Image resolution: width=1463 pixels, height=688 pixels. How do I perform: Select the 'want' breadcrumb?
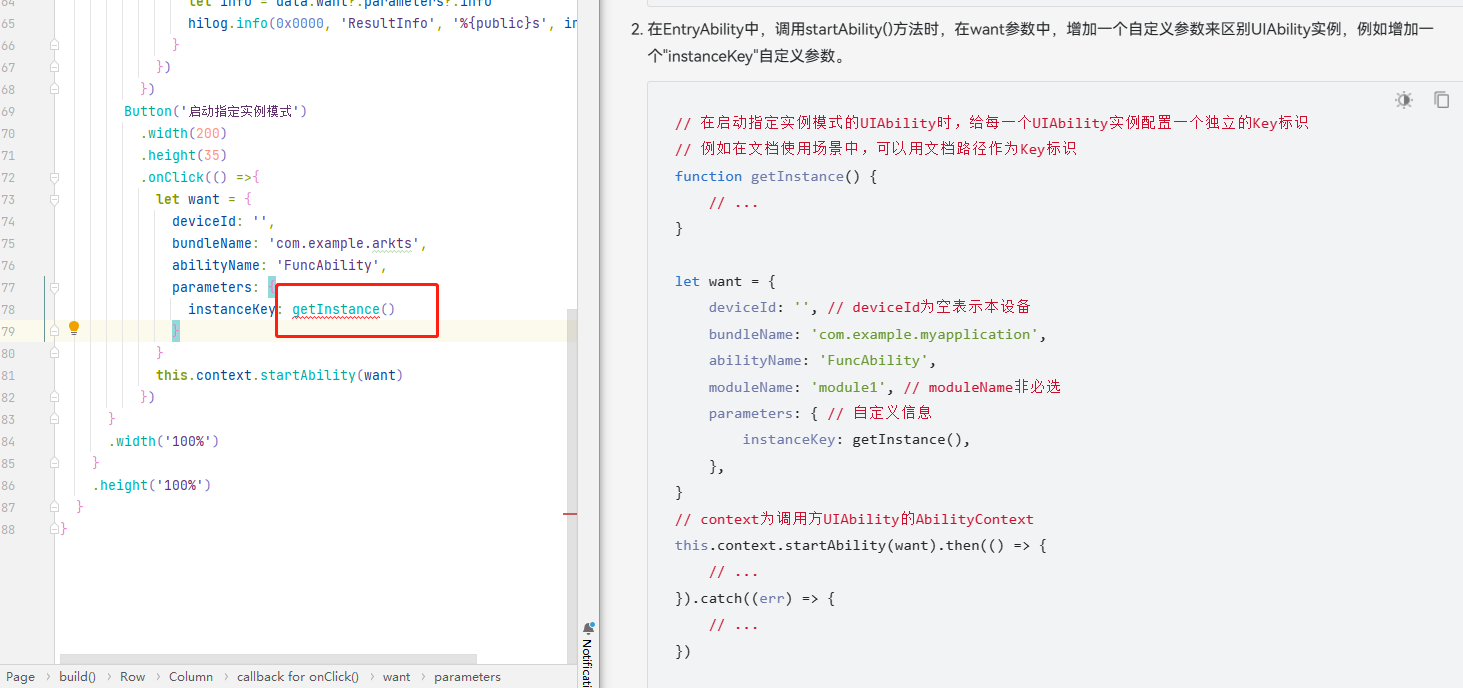pyautogui.click(x=396, y=677)
